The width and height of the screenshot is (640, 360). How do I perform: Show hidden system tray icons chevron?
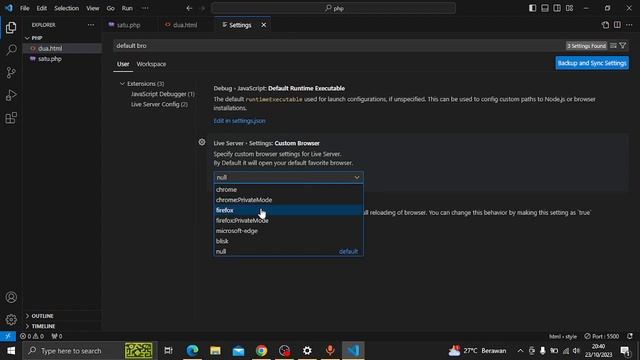click(520, 351)
